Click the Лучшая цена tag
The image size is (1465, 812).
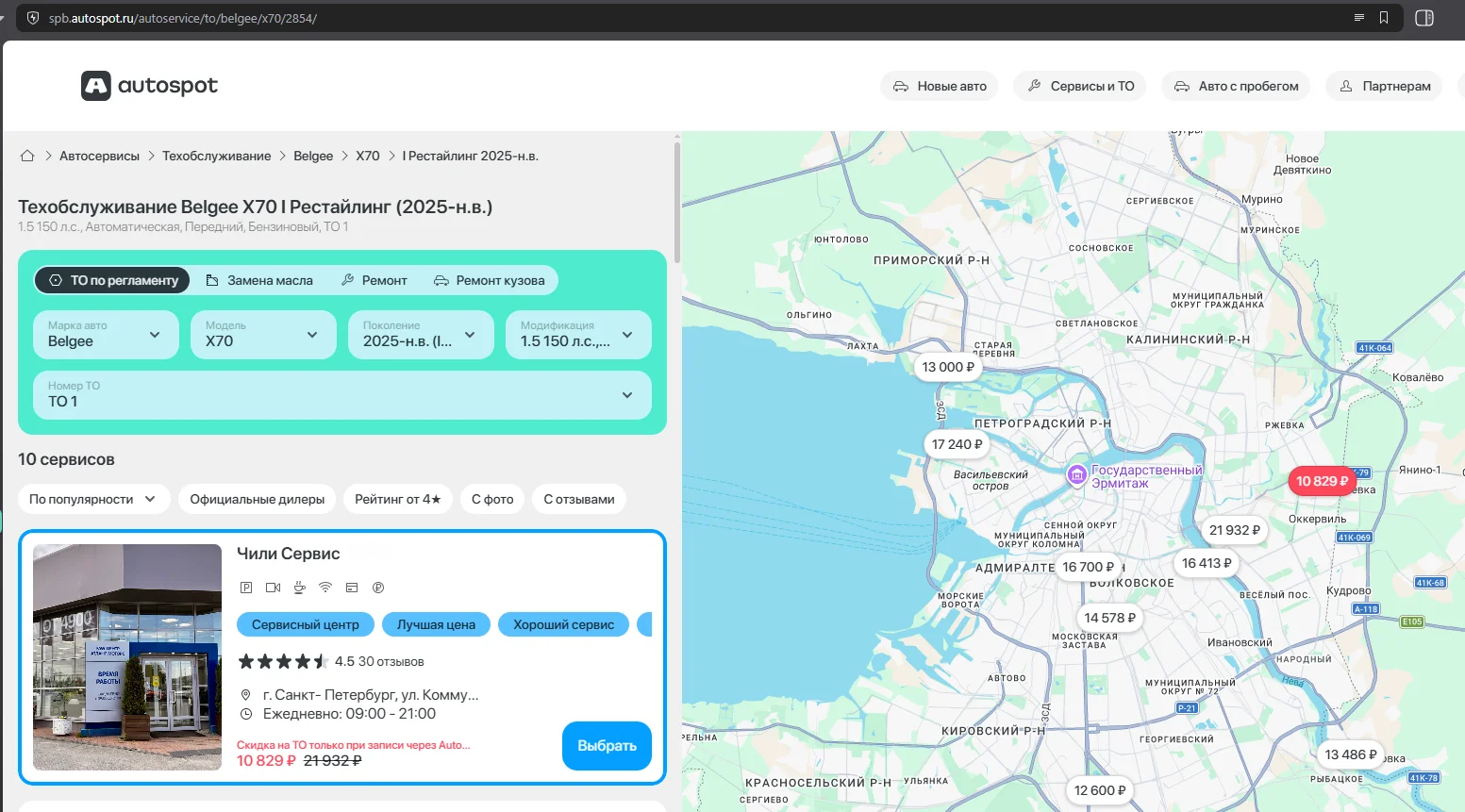436,624
